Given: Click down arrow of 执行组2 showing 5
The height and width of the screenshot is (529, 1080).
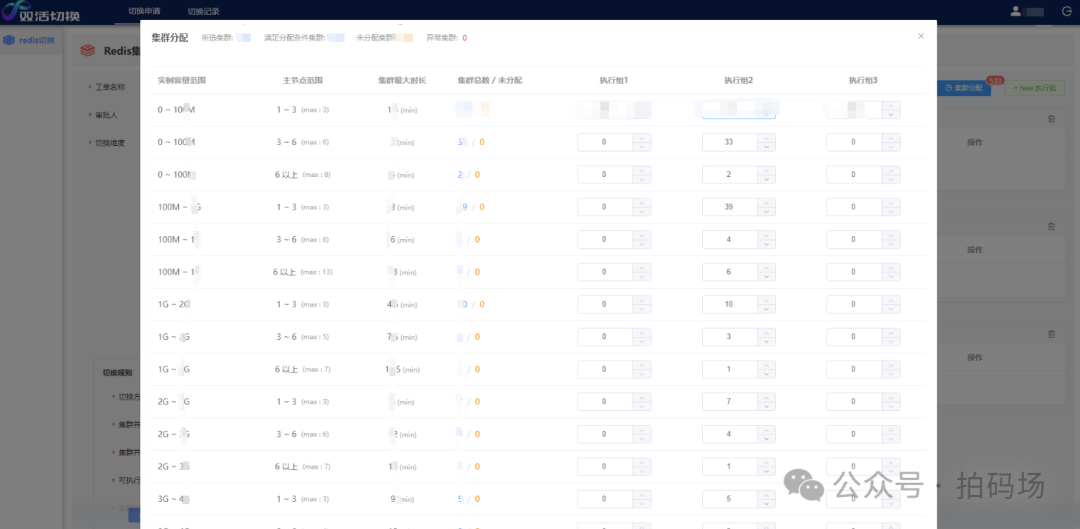Looking at the screenshot, I should tap(767, 503).
